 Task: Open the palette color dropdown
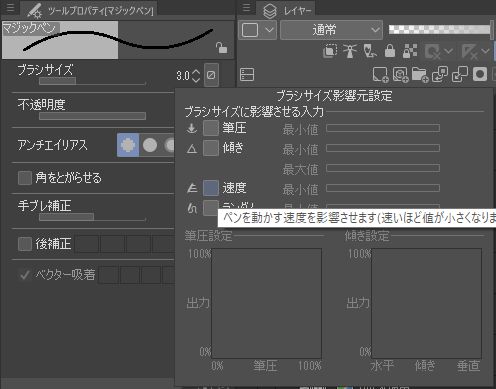[257, 30]
